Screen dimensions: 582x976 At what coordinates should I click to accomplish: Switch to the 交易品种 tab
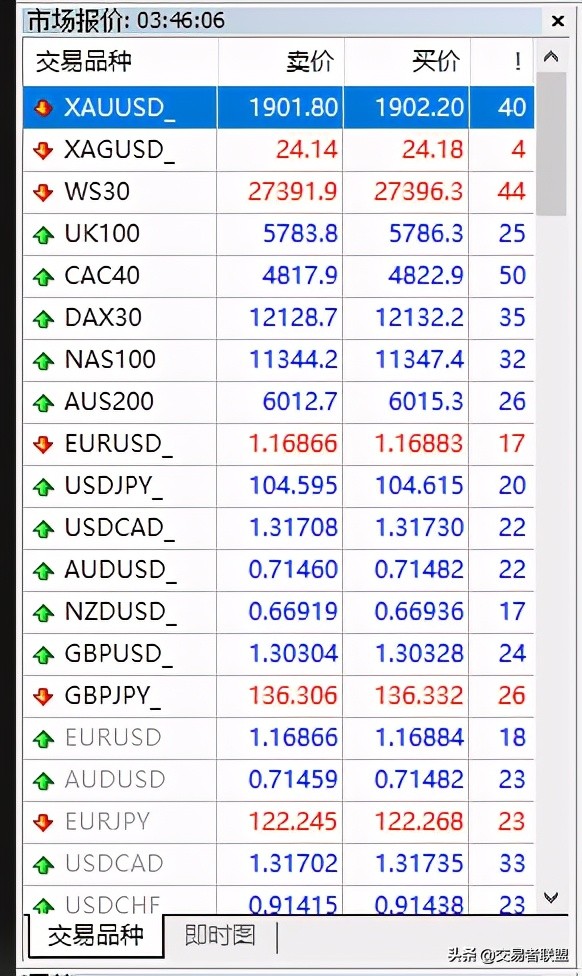coord(96,936)
